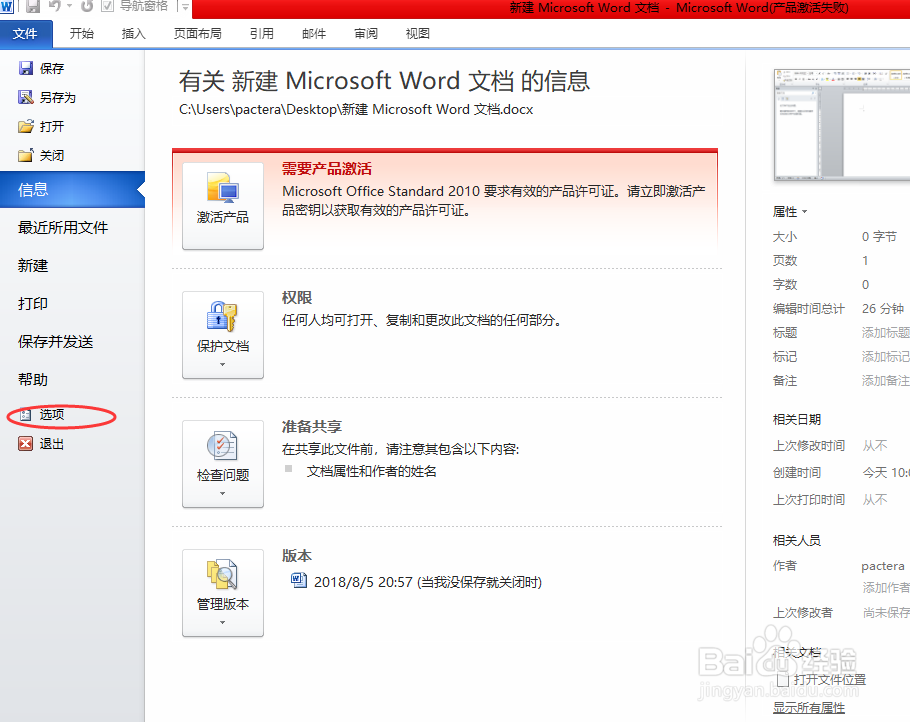Click the 关闭 folder icon in sidebar
Image resolution: width=910 pixels, height=722 pixels.
(x=26, y=156)
